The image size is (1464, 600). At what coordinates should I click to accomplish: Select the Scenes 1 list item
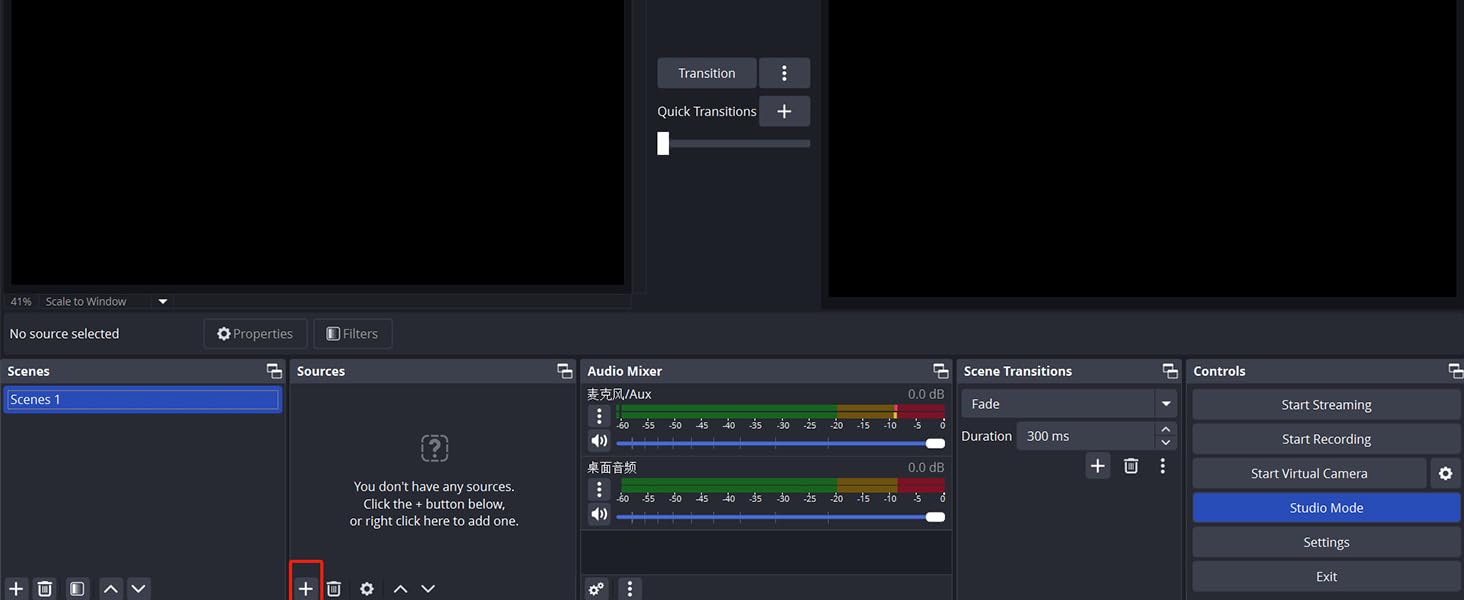coord(142,400)
